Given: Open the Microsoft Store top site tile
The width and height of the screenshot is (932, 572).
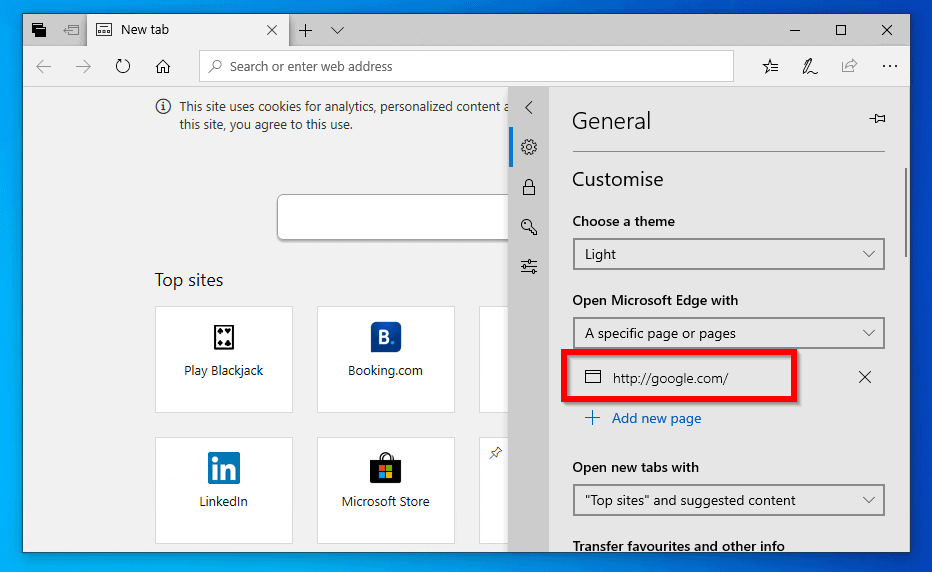Looking at the screenshot, I should click(x=386, y=490).
